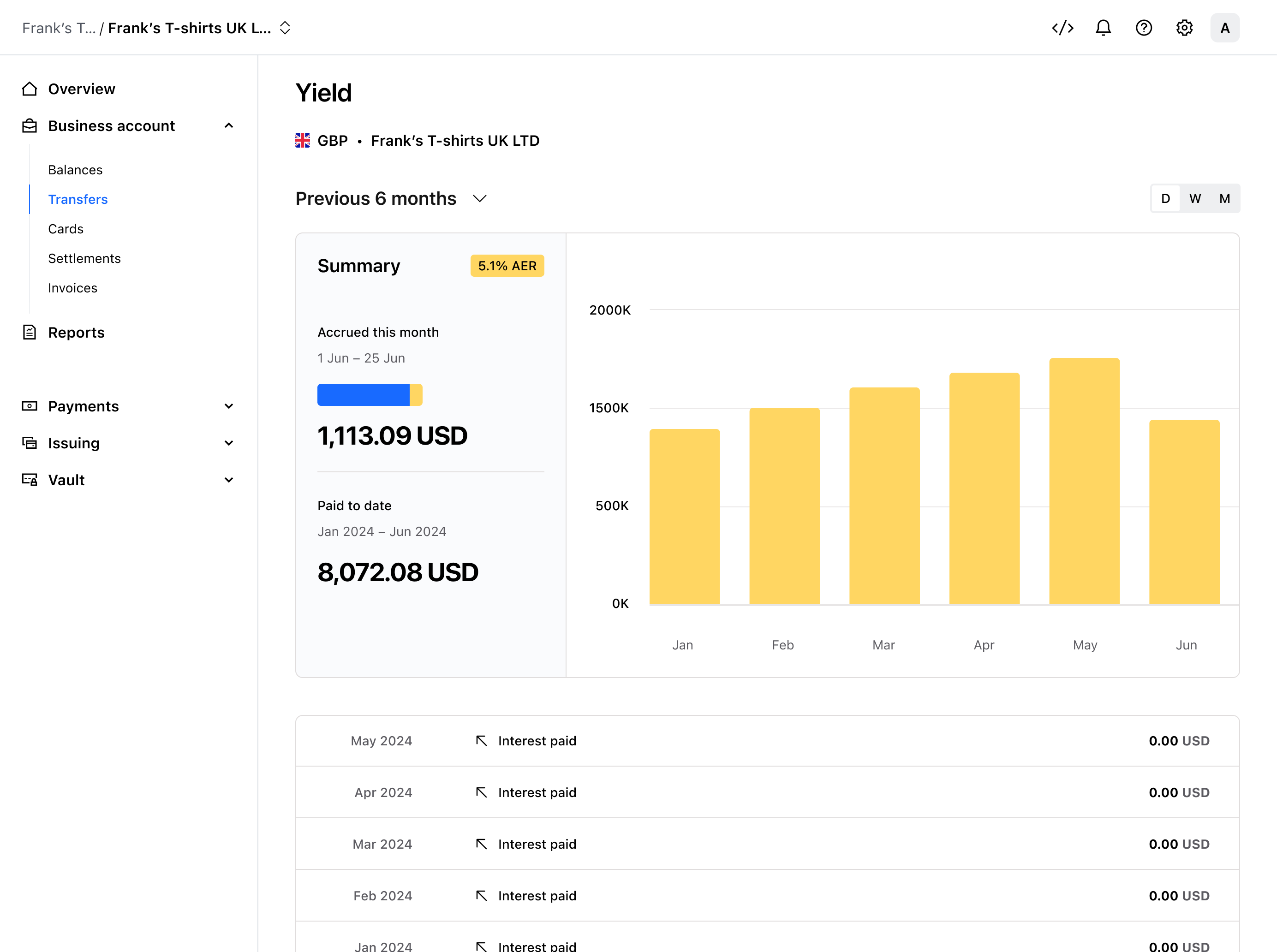
Task: Click the Jan bar in the chart
Action: coord(685,516)
